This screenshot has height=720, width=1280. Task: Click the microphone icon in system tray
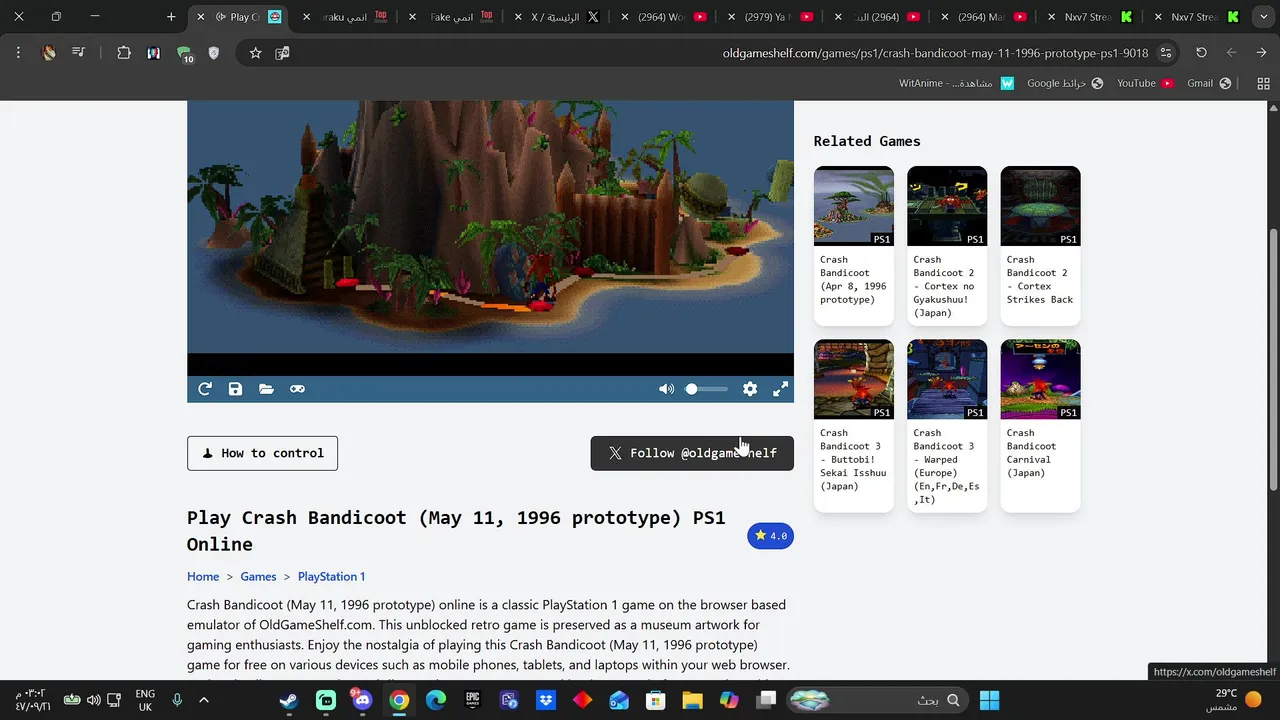click(x=177, y=700)
